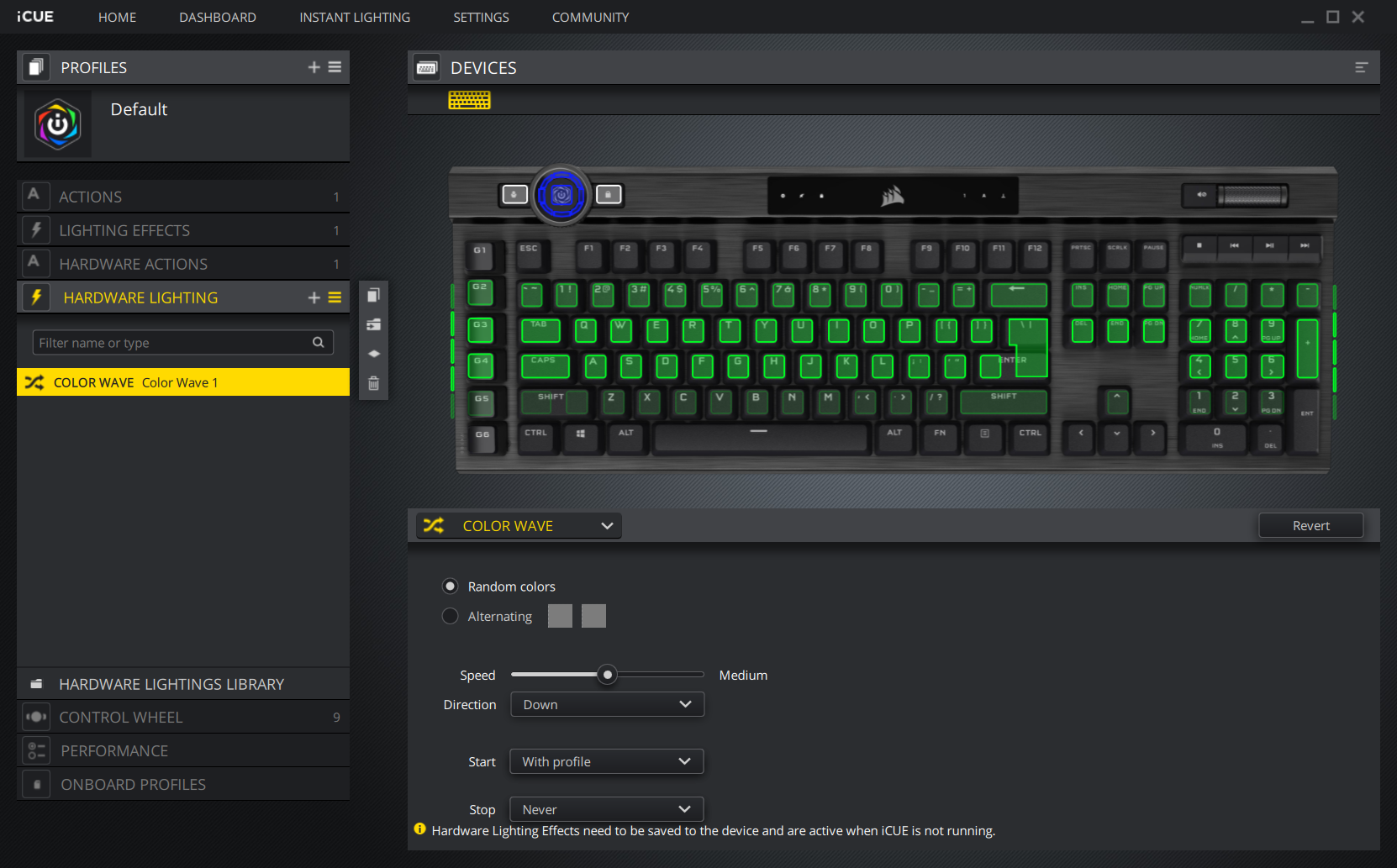Open the Stop dropdown showing Never

click(x=606, y=808)
